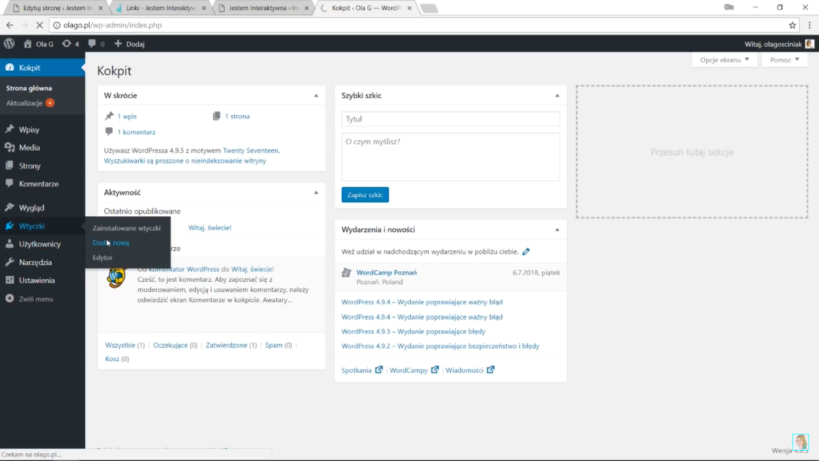Open Witaj, świecie! post link under Ostatnio opublikowane
The width and height of the screenshot is (819, 461).
point(209,228)
